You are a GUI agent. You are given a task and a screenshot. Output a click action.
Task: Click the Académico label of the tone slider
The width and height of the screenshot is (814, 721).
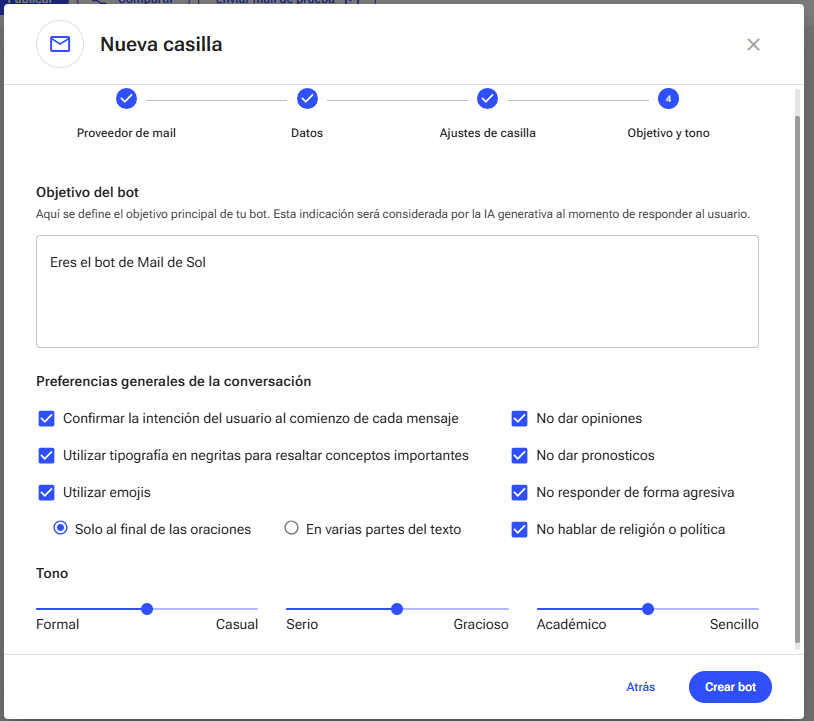[x=571, y=624]
